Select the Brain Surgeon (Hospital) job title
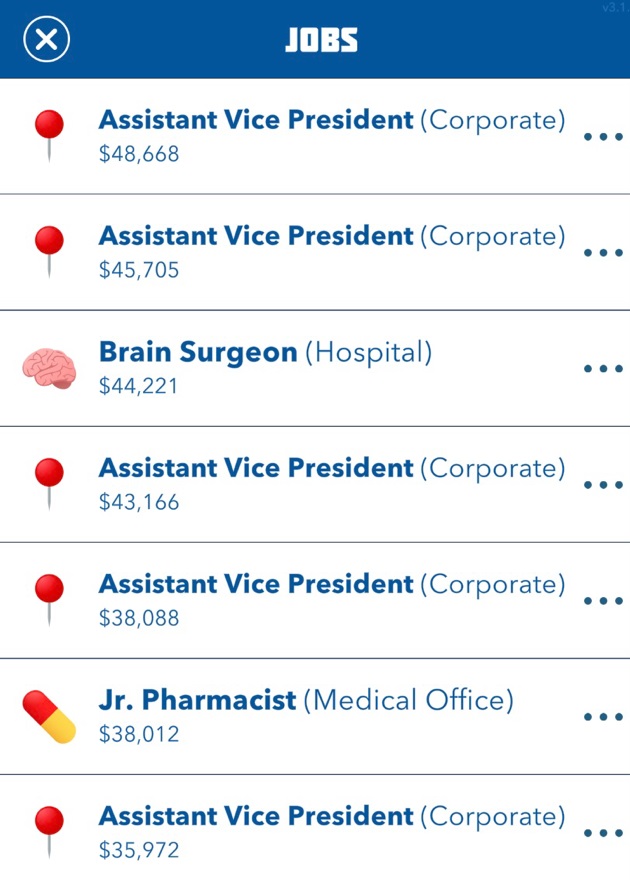 [x=265, y=353]
